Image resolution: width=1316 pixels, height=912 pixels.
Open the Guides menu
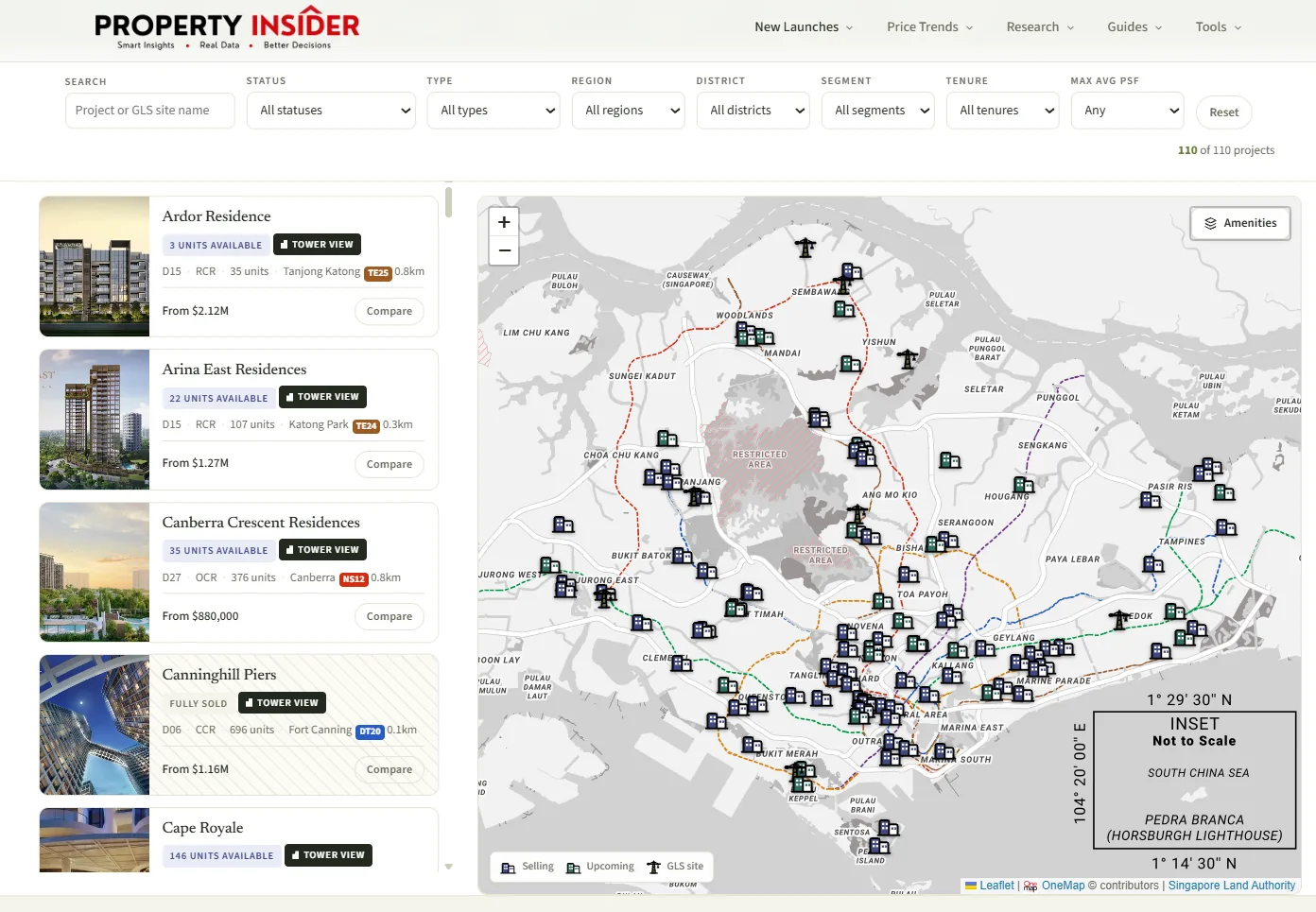click(x=1134, y=27)
